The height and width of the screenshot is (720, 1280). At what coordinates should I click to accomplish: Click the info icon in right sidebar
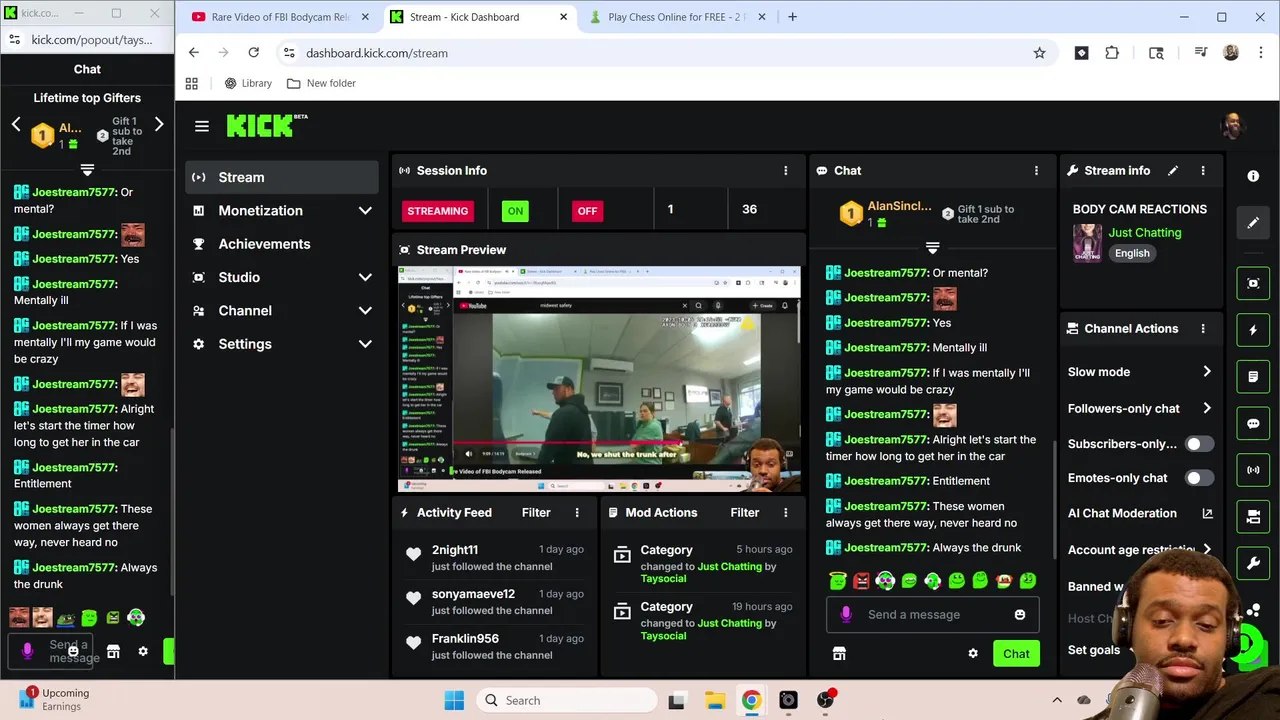coord(1253,176)
